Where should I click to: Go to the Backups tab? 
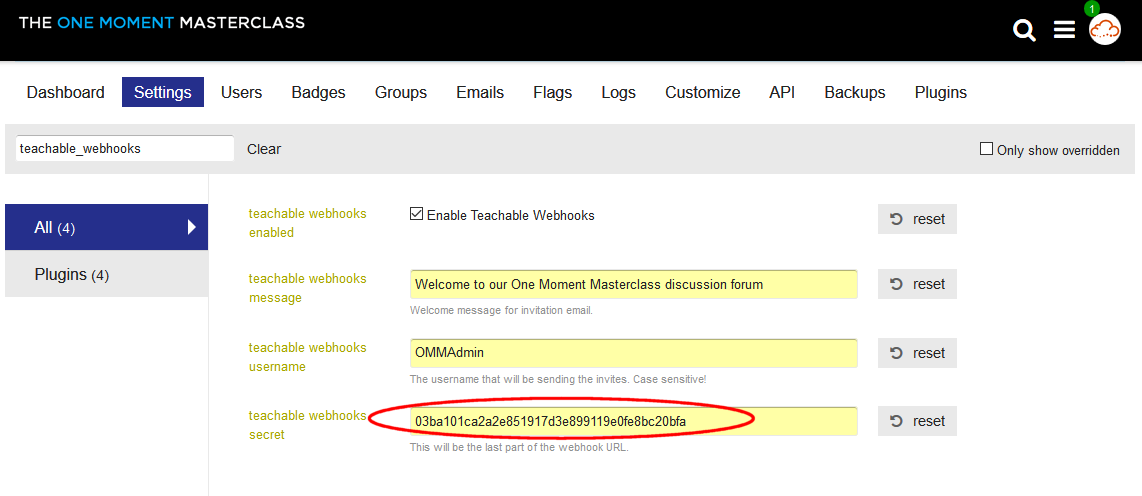[x=854, y=92]
